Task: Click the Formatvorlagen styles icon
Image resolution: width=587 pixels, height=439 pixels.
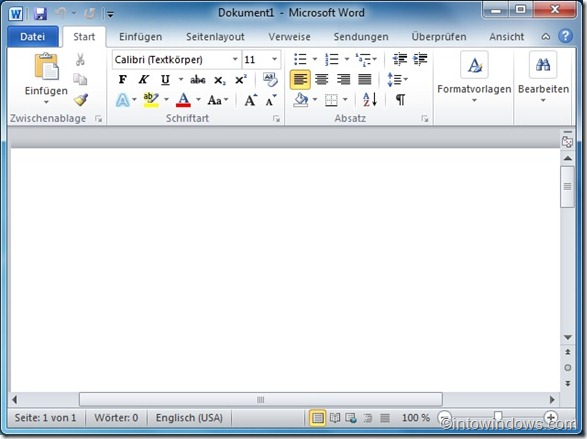Action: [474, 65]
